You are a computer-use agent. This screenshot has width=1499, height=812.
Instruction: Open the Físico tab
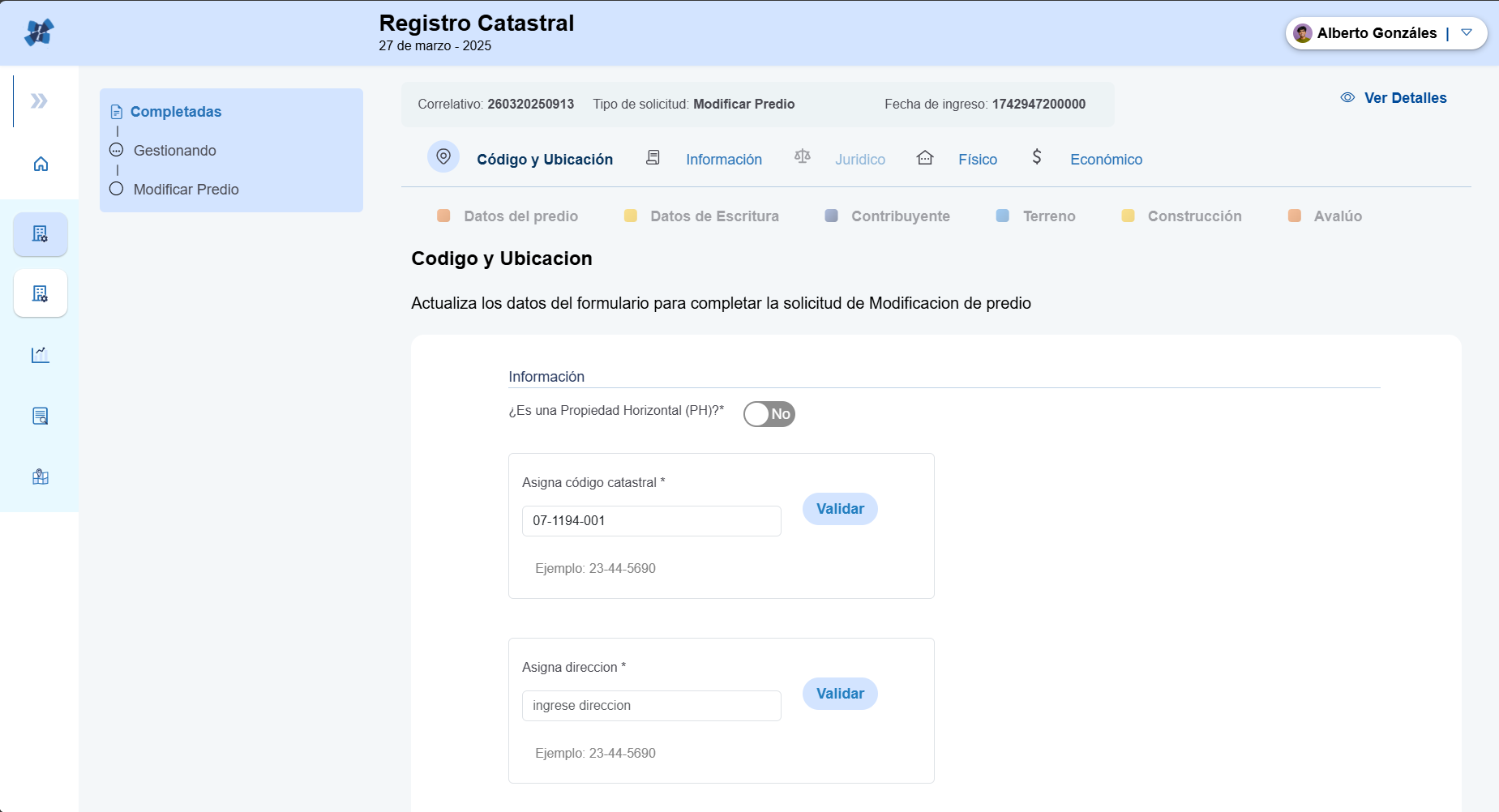977,160
